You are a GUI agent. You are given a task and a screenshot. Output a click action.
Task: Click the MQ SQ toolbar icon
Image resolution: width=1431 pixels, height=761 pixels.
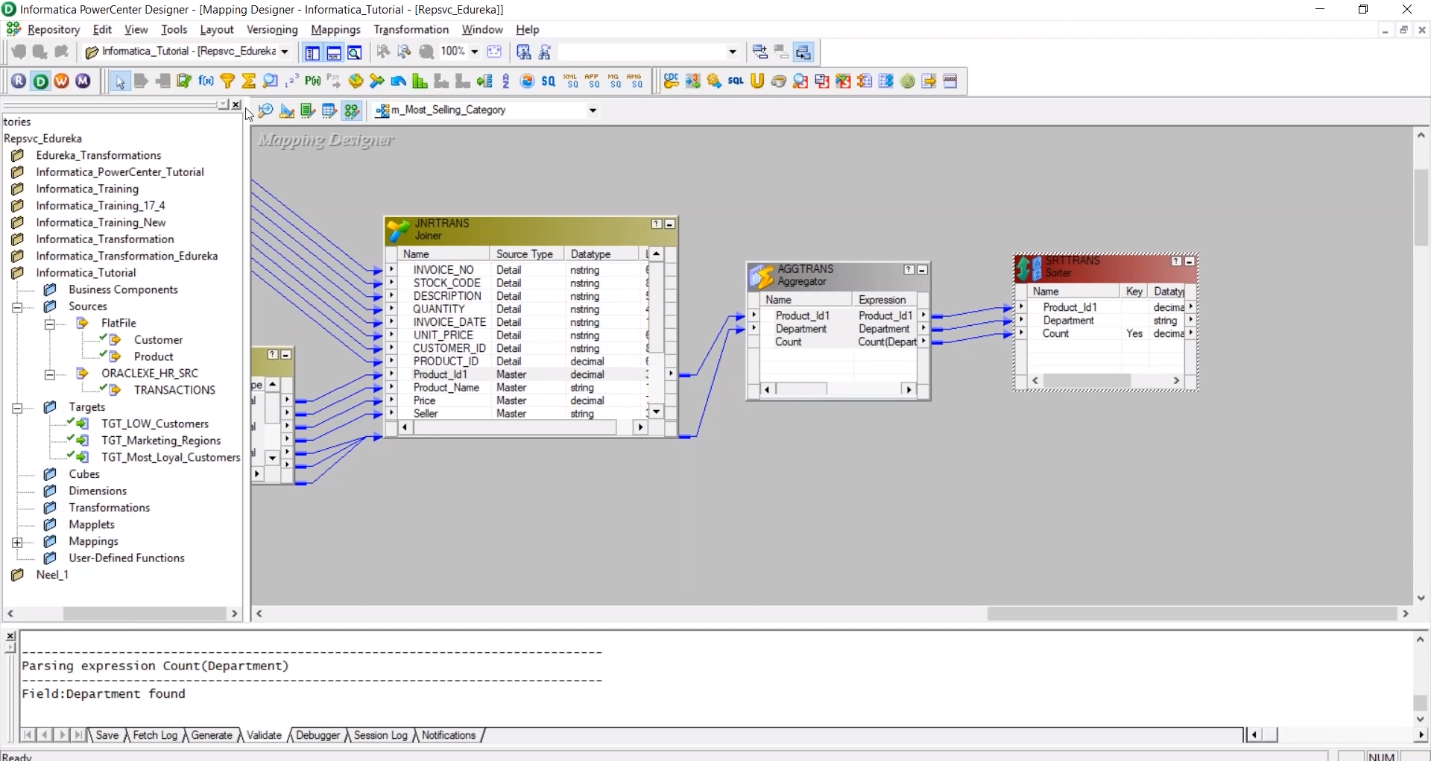(614, 81)
